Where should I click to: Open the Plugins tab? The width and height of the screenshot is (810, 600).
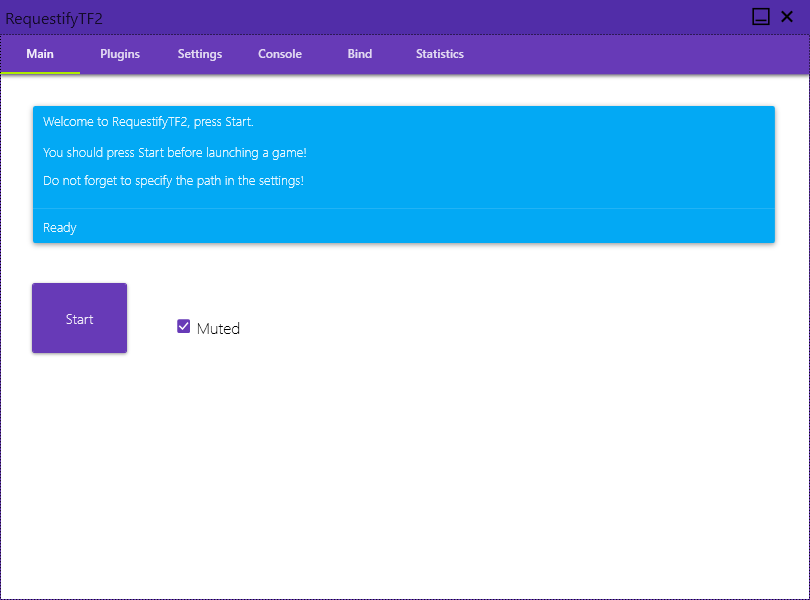120,54
